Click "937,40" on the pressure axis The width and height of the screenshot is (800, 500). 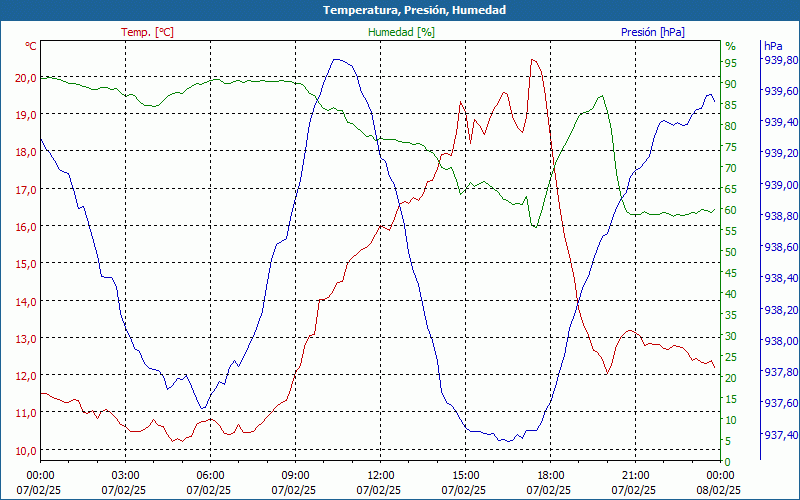(780, 435)
